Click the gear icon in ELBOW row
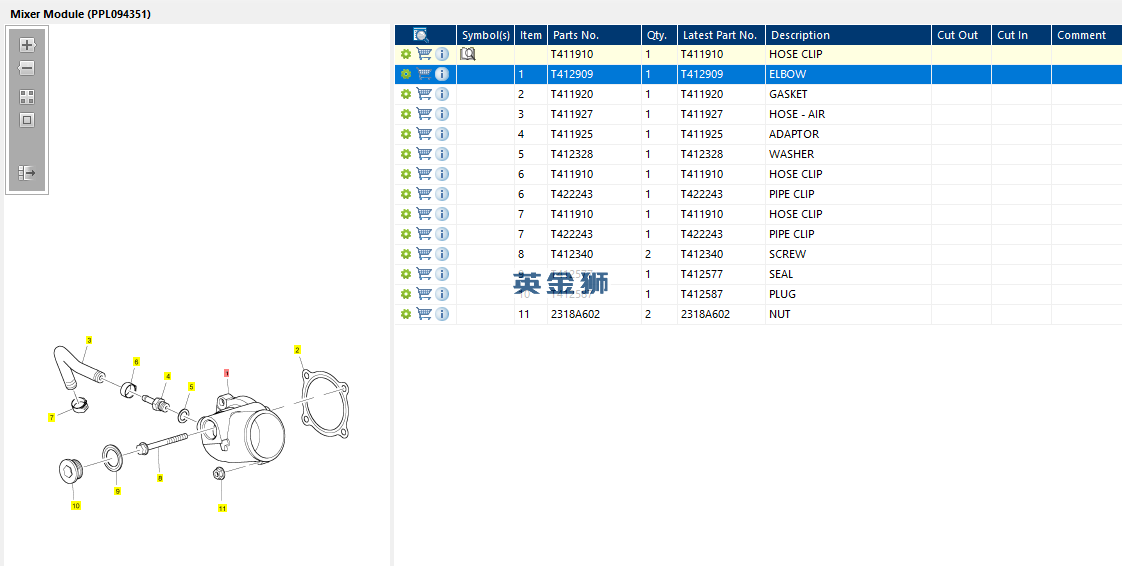 coord(406,74)
